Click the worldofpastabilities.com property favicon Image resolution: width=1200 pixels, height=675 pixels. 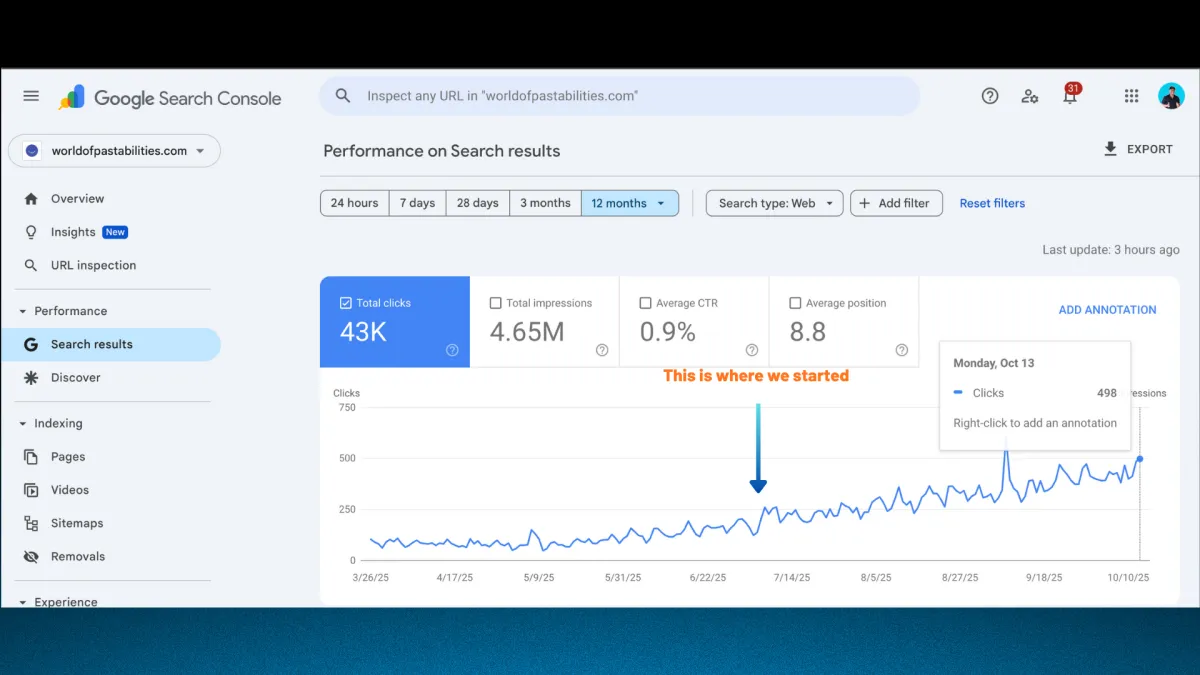pos(32,151)
